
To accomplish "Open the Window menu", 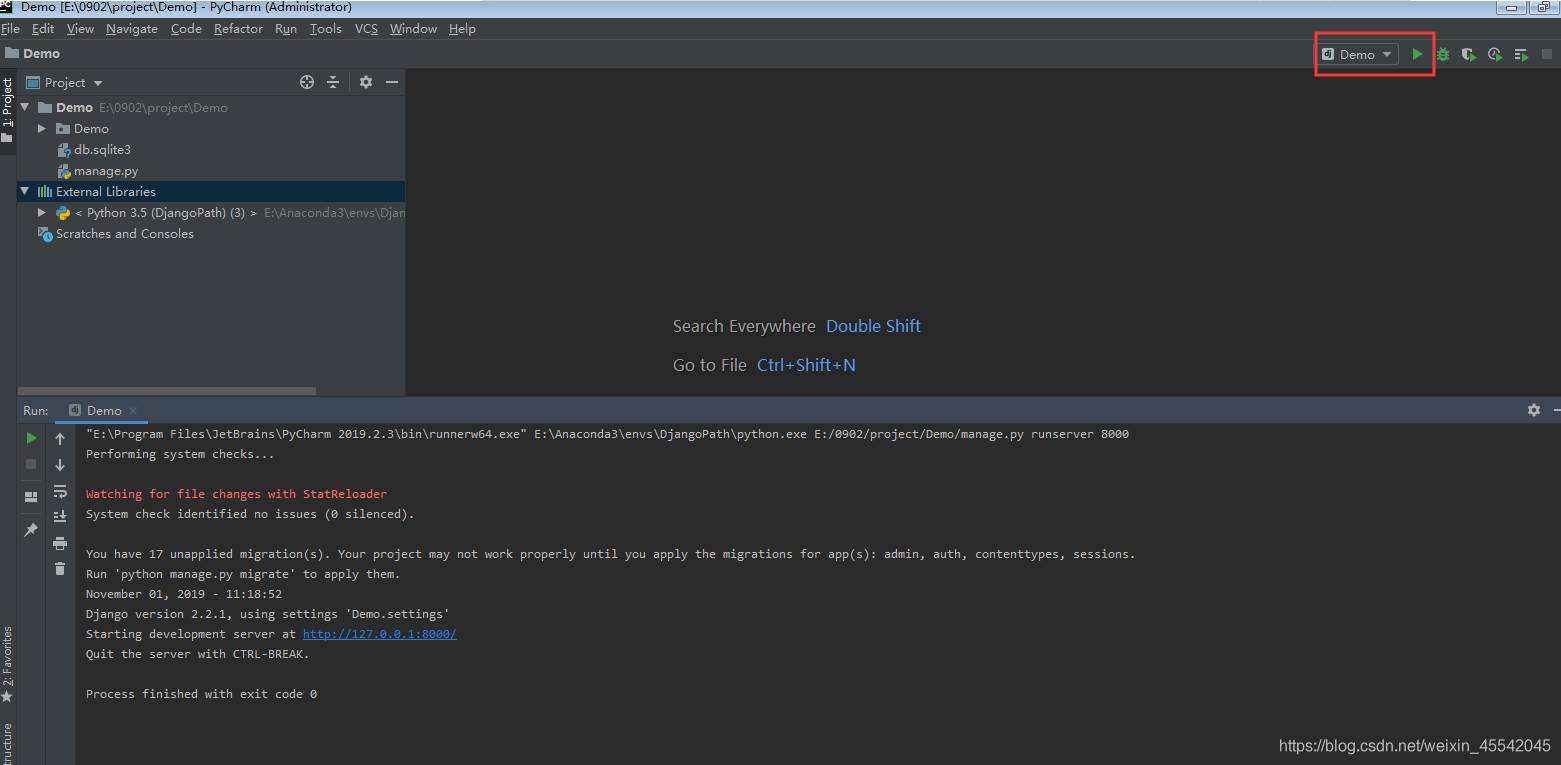I will pos(413,29).
